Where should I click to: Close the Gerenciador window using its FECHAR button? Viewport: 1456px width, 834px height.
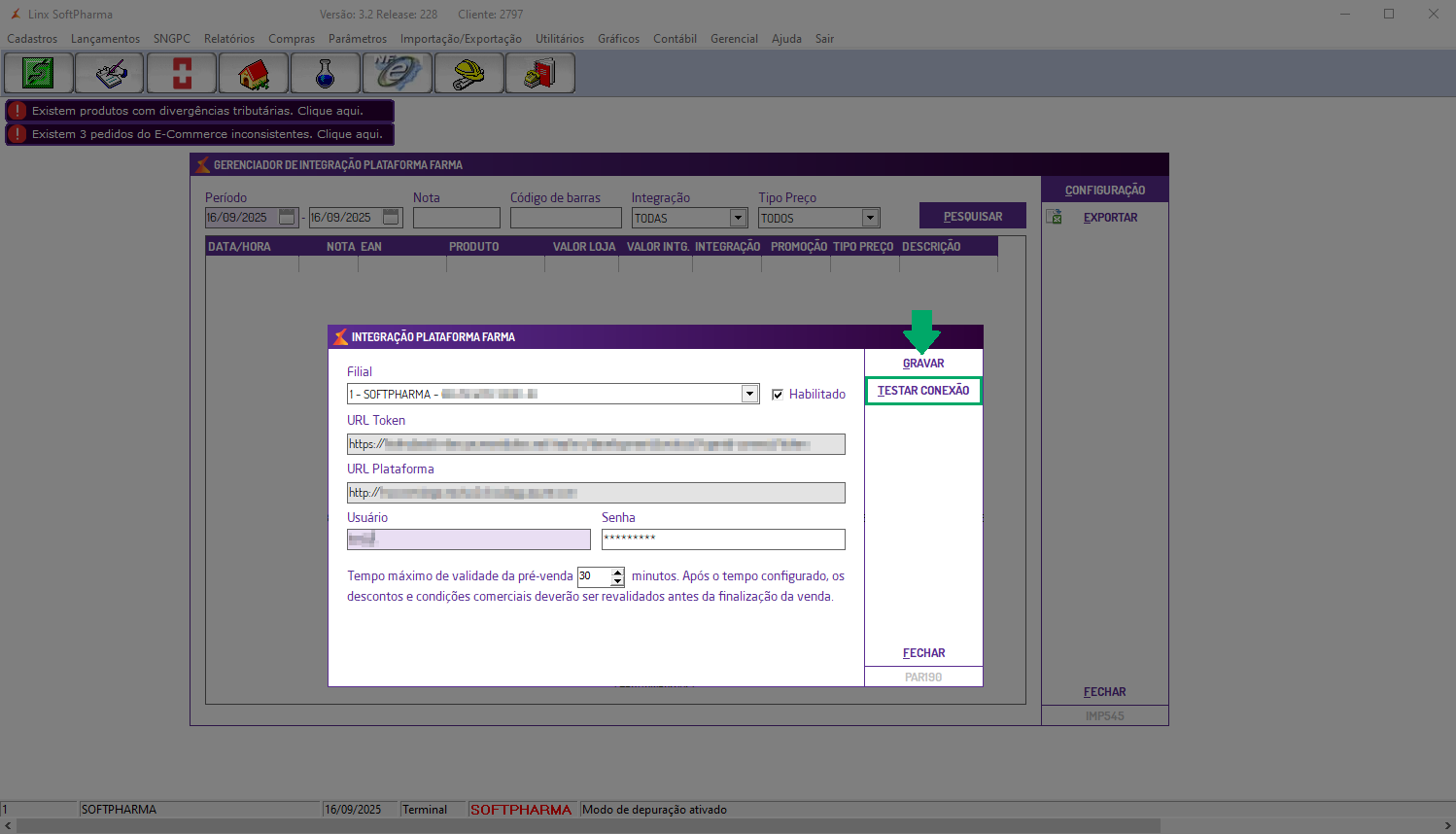point(1105,692)
